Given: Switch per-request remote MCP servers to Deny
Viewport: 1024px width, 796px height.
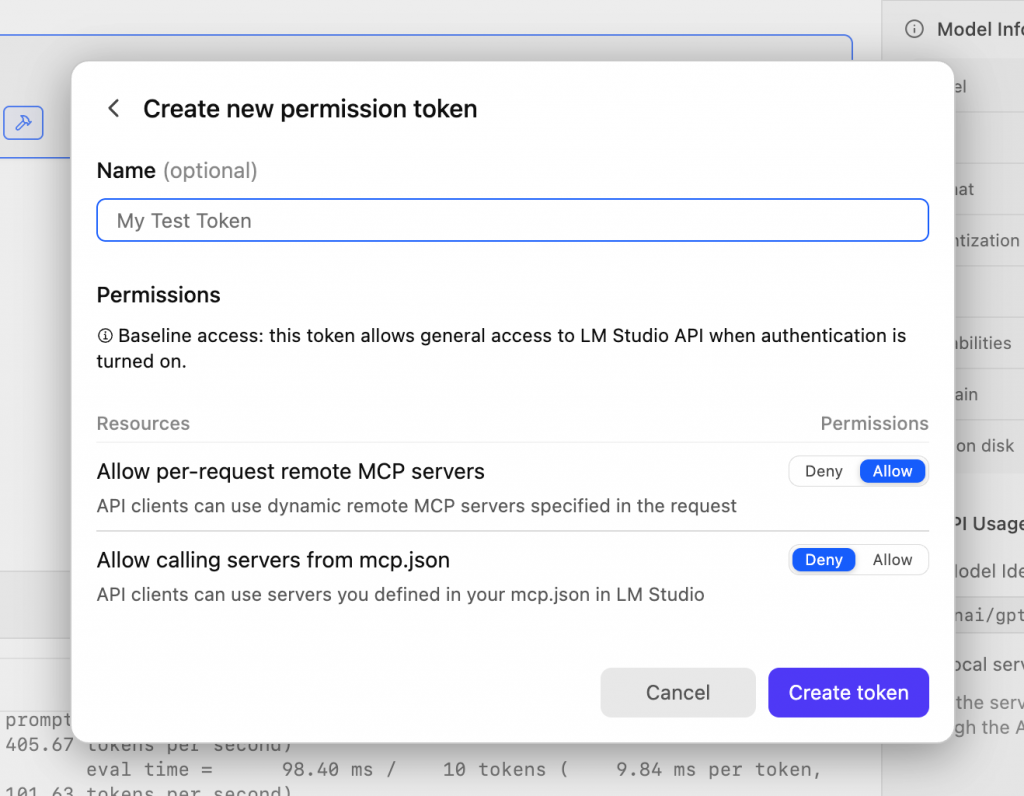Looking at the screenshot, I should [x=823, y=471].
